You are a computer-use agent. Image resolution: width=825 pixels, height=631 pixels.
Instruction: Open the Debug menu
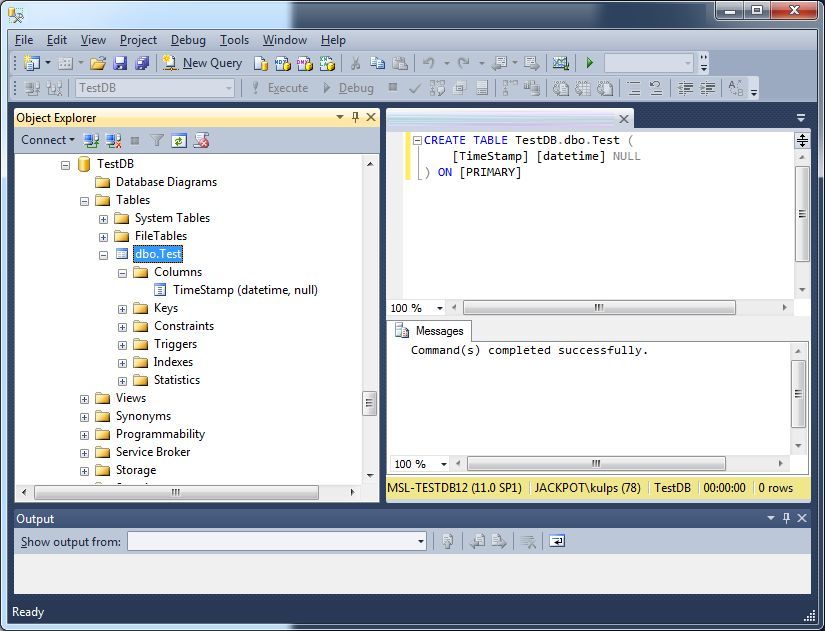188,40
